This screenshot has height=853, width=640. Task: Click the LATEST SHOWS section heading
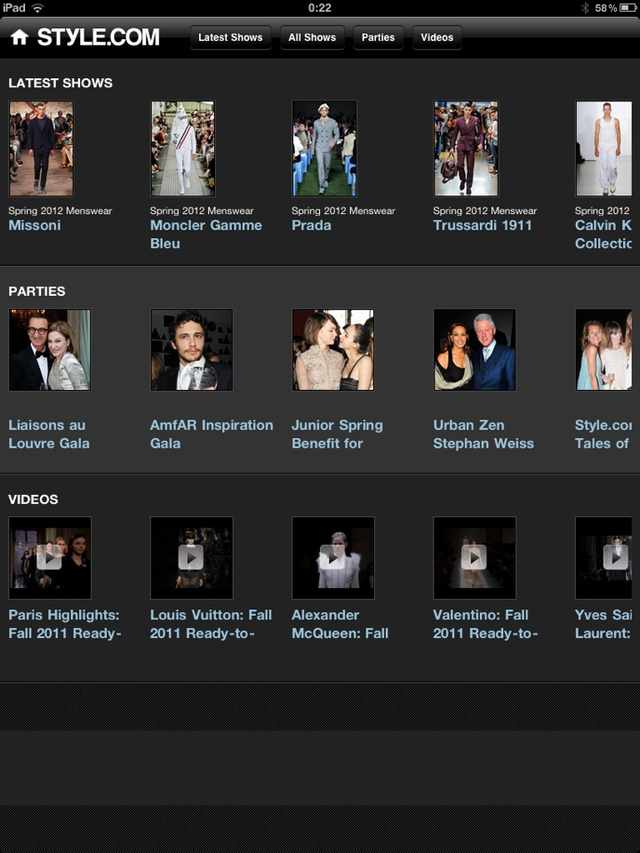click(60, 83)
